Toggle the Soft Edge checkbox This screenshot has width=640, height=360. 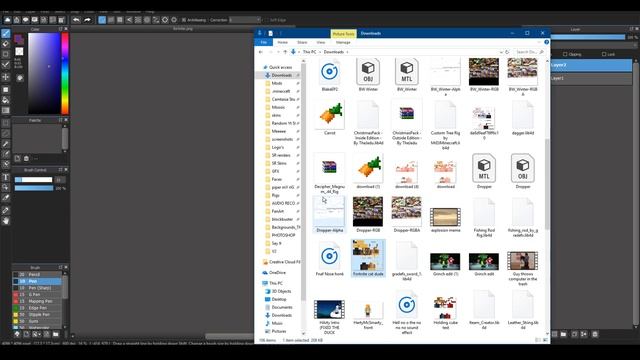(267, 20)
